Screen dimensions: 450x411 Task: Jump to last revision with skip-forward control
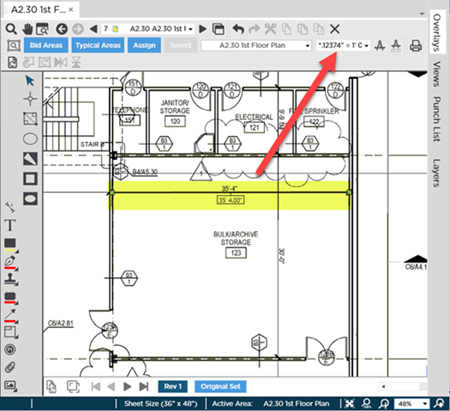[x=144, y=386]
